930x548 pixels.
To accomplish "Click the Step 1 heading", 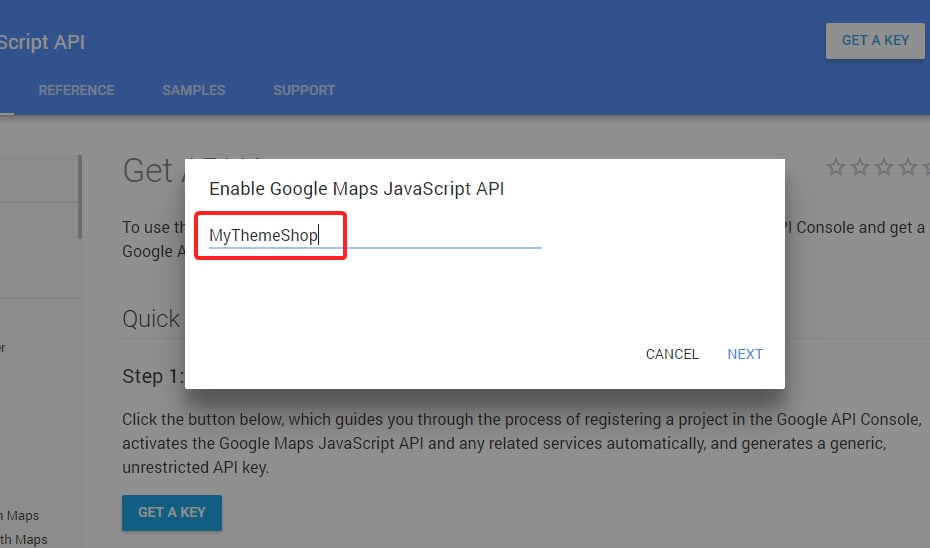I will coord(153,376).
